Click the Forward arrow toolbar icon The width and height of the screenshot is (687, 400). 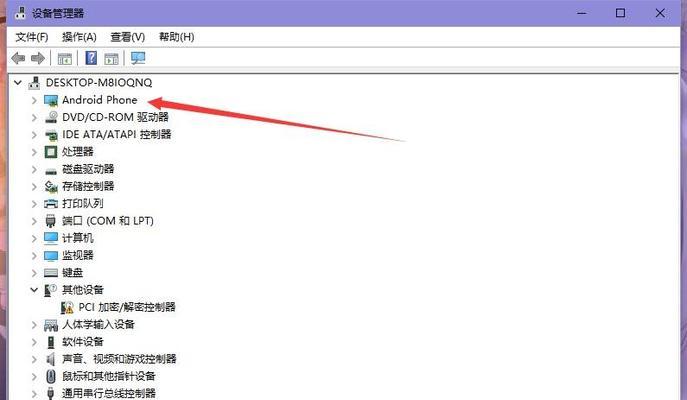click(x=38, y=58)
